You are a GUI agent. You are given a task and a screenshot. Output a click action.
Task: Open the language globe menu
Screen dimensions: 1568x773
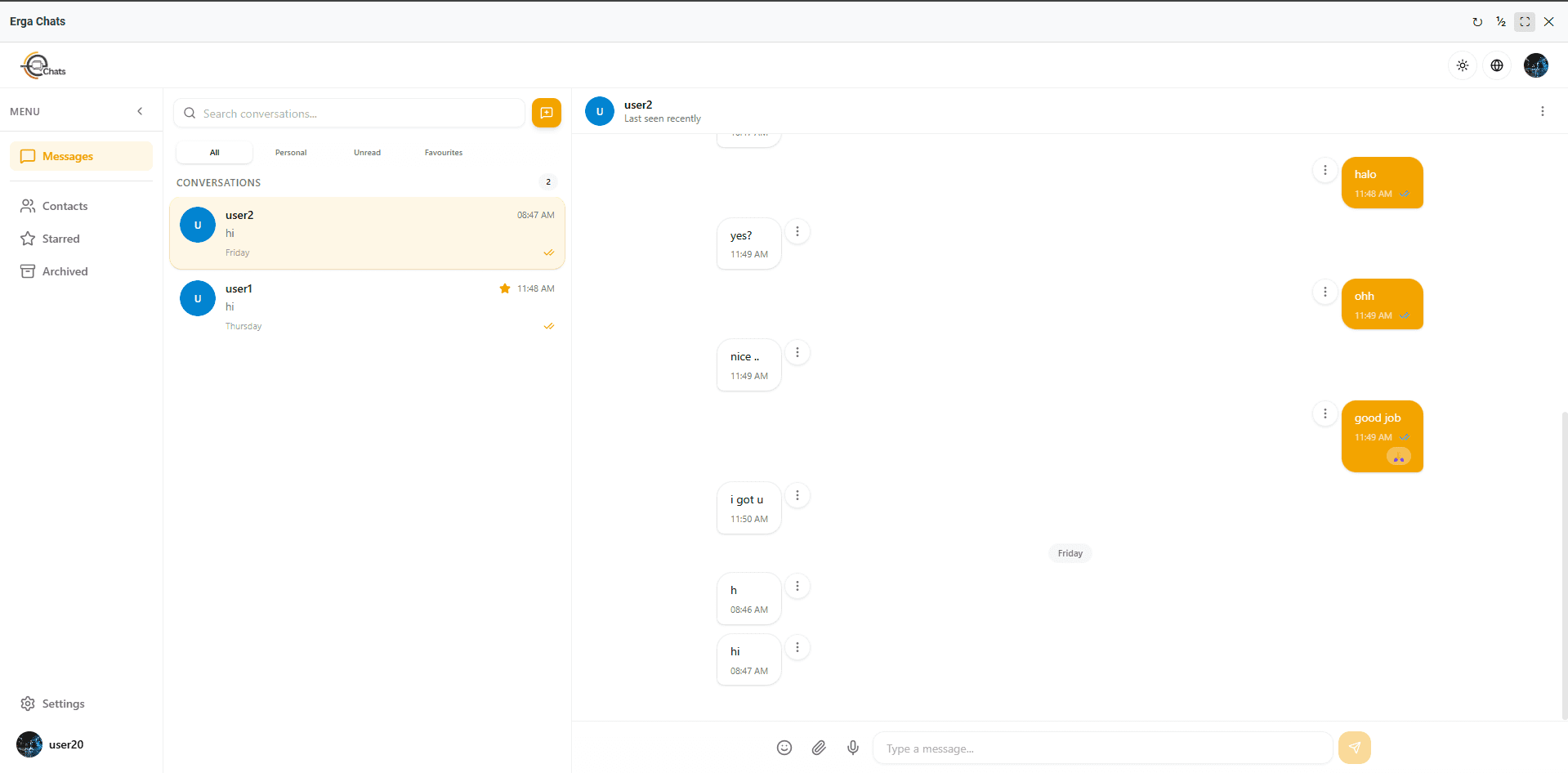tap(1497, 65)
